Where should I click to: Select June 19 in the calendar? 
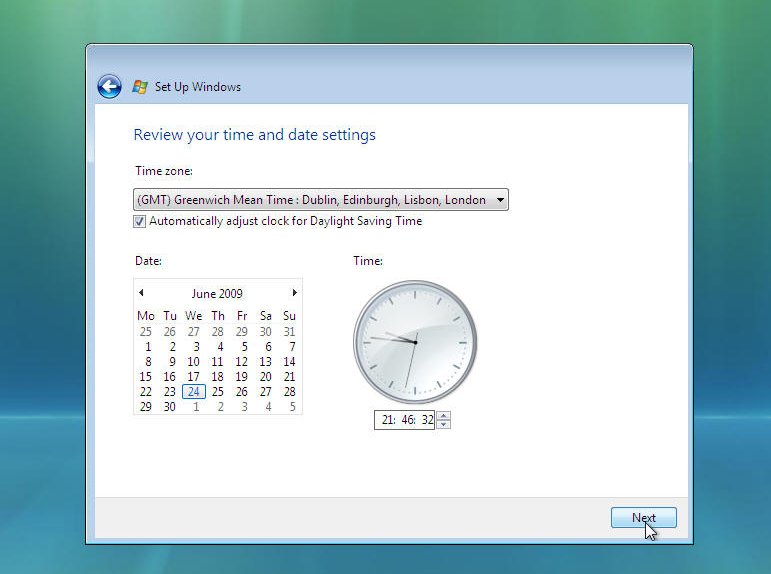241,377
